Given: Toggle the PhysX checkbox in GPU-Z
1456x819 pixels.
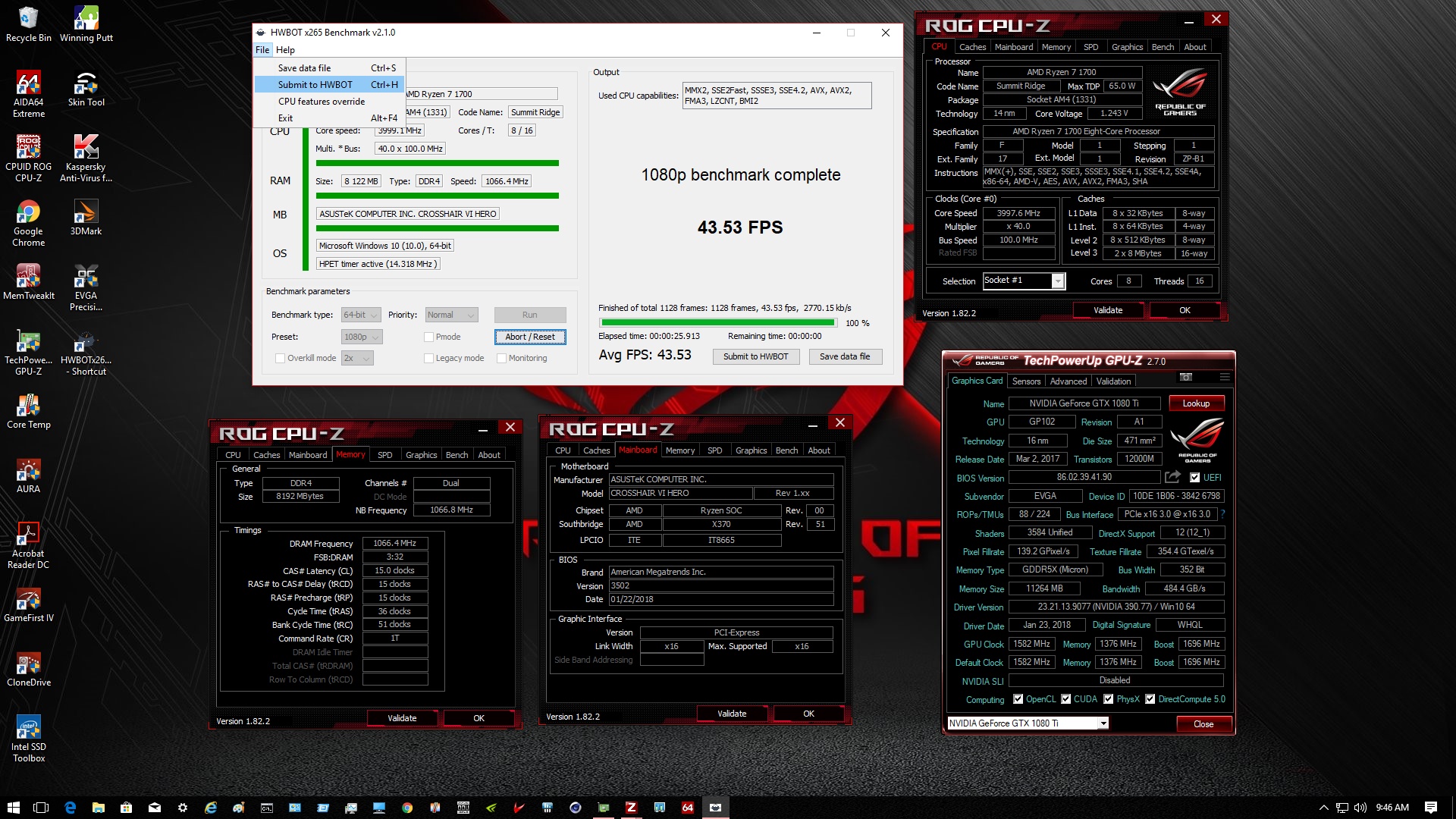Looking at the screenshot, I should tap(1109, 699).
